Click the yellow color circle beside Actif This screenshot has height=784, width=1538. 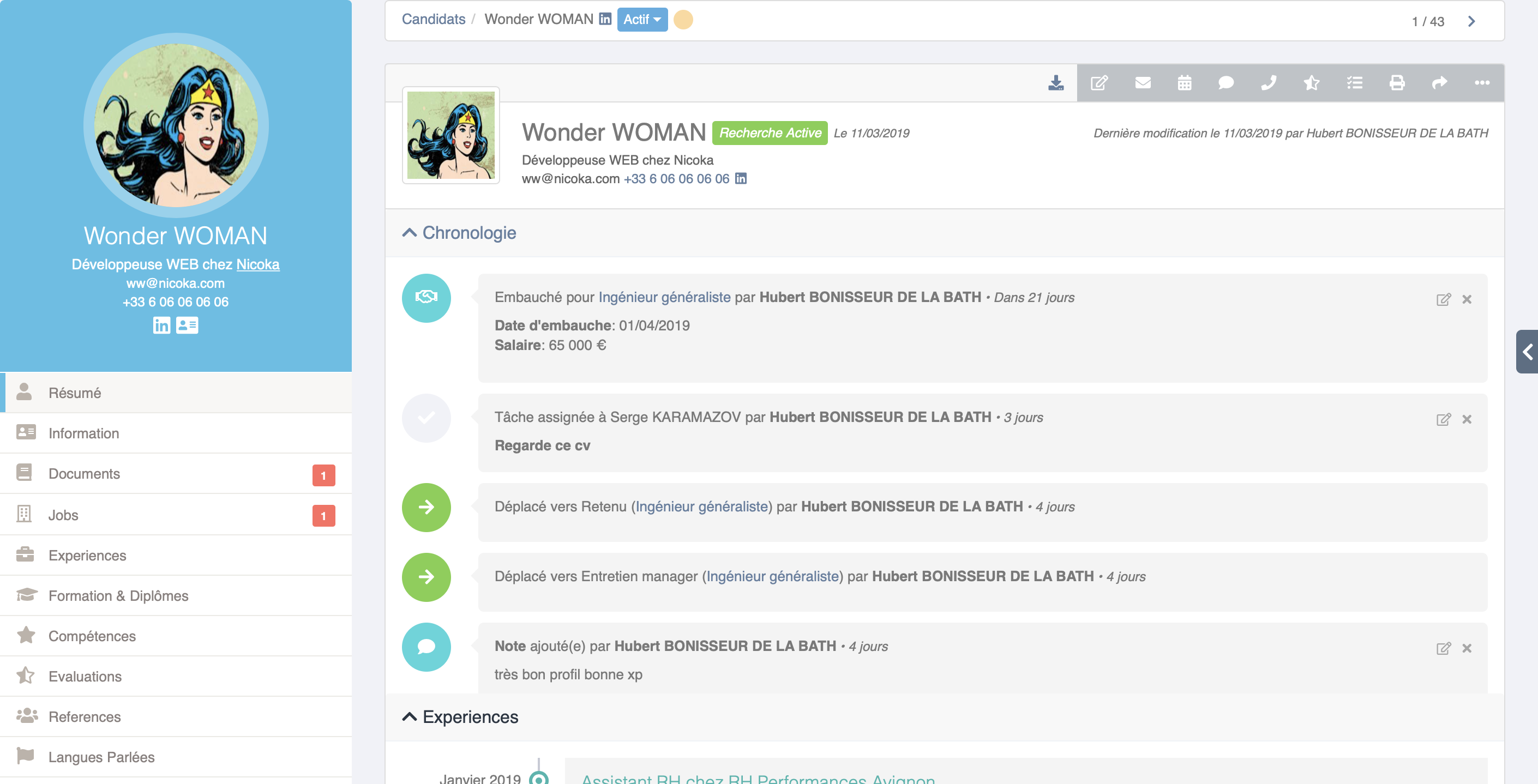pyautogui.click(x=683, y=20)
